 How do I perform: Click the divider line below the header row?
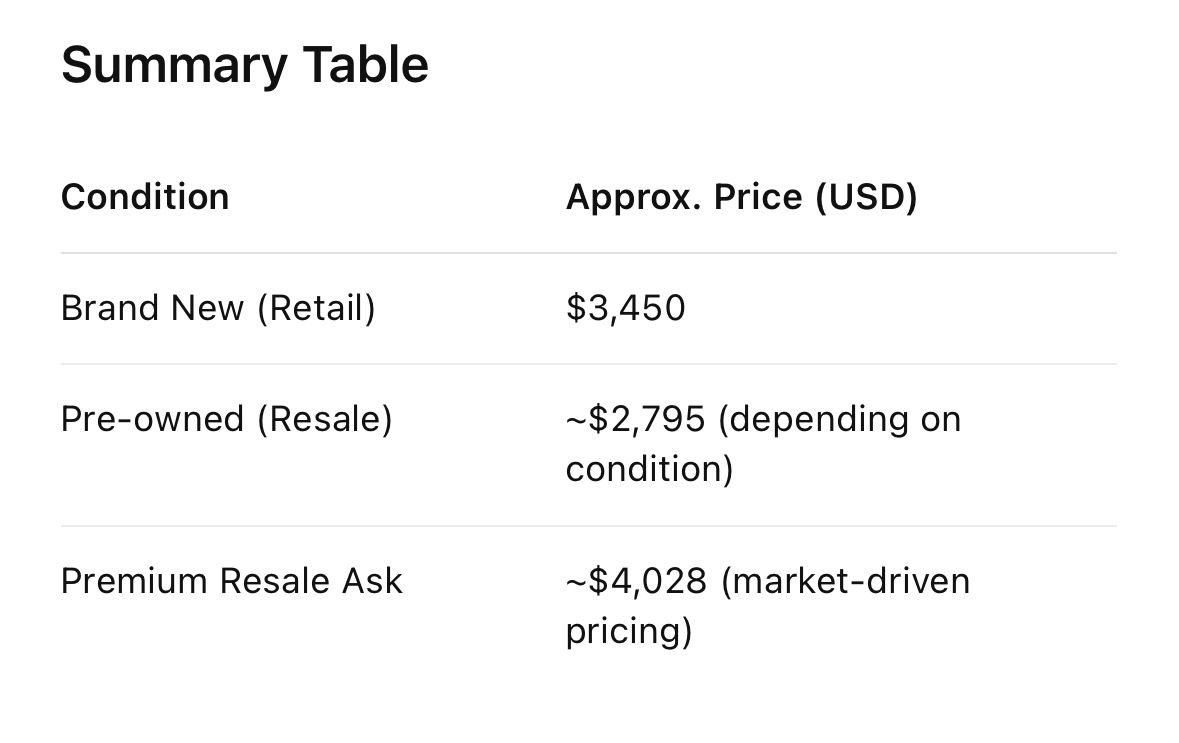(x=588, y=253)
